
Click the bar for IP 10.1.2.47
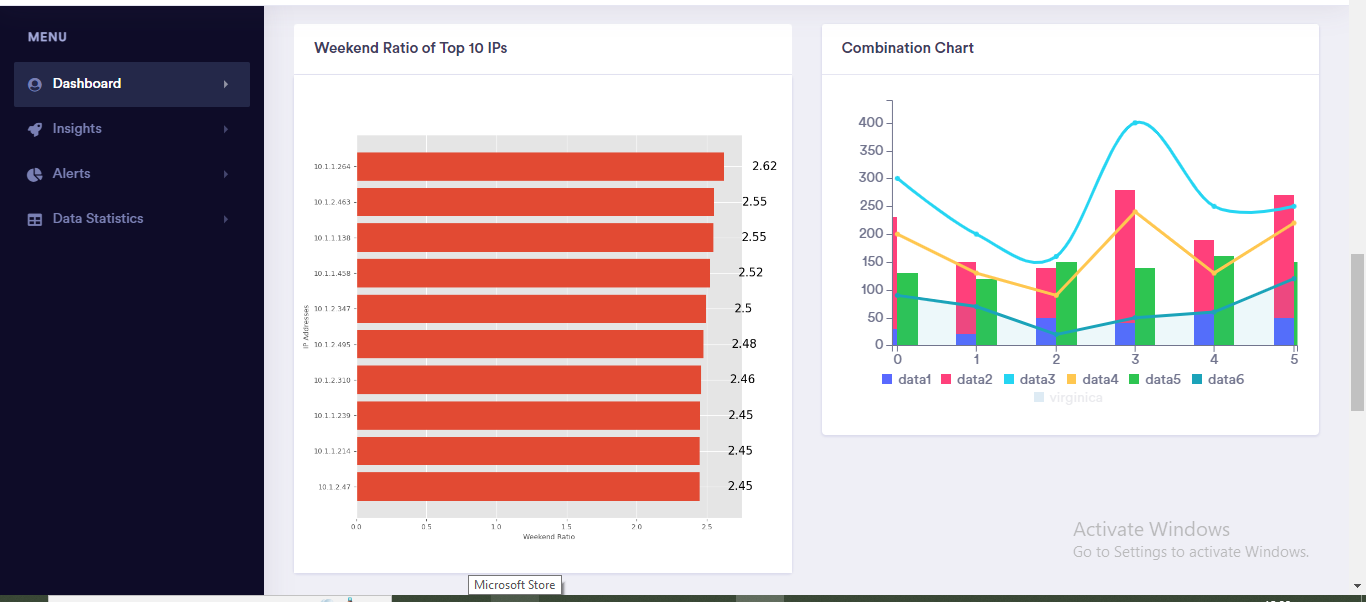528,486
